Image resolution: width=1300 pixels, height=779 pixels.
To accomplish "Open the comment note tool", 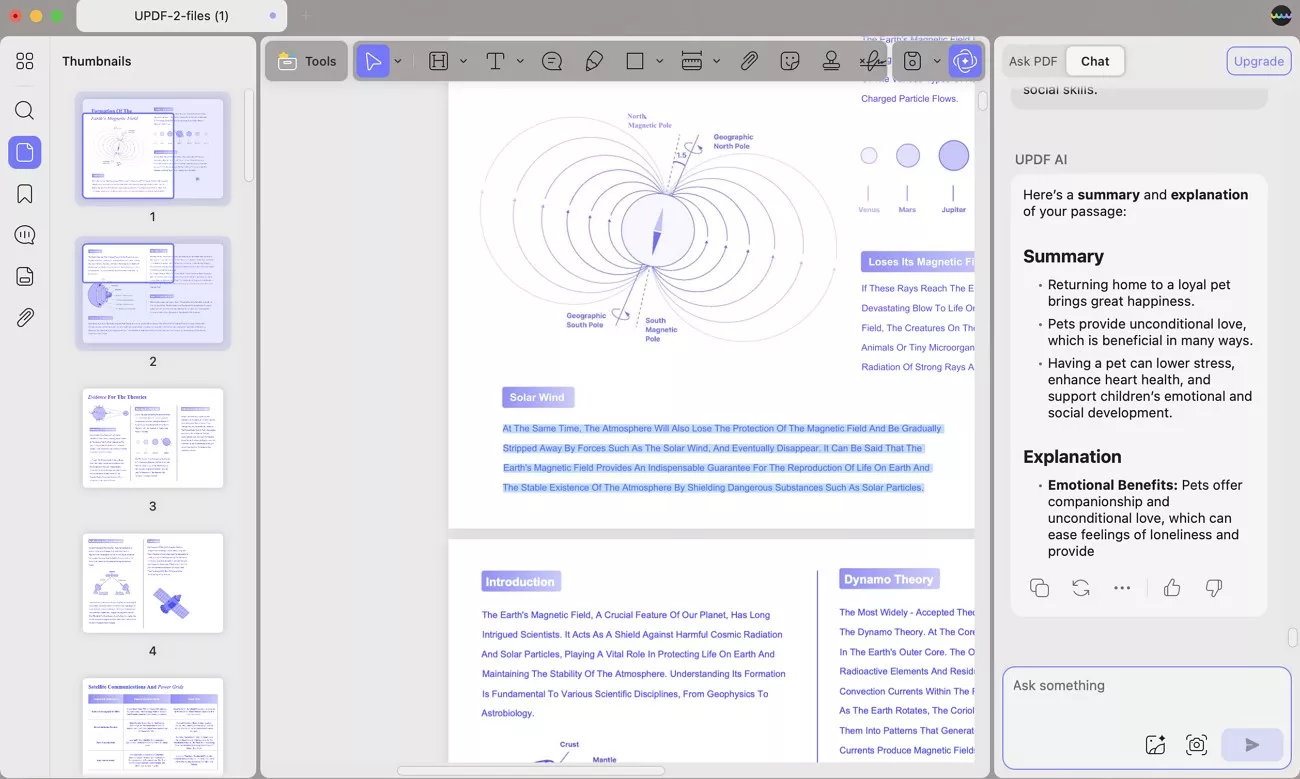I will [552, 61].
